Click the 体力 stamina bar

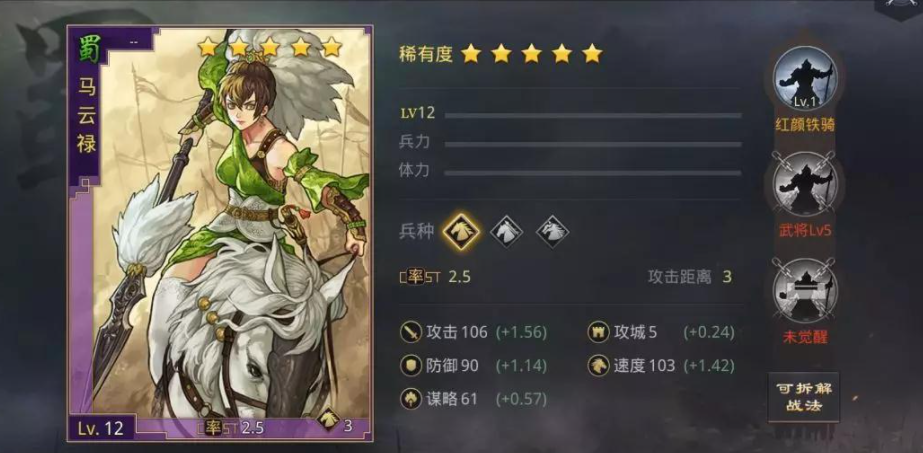point(593,173)
